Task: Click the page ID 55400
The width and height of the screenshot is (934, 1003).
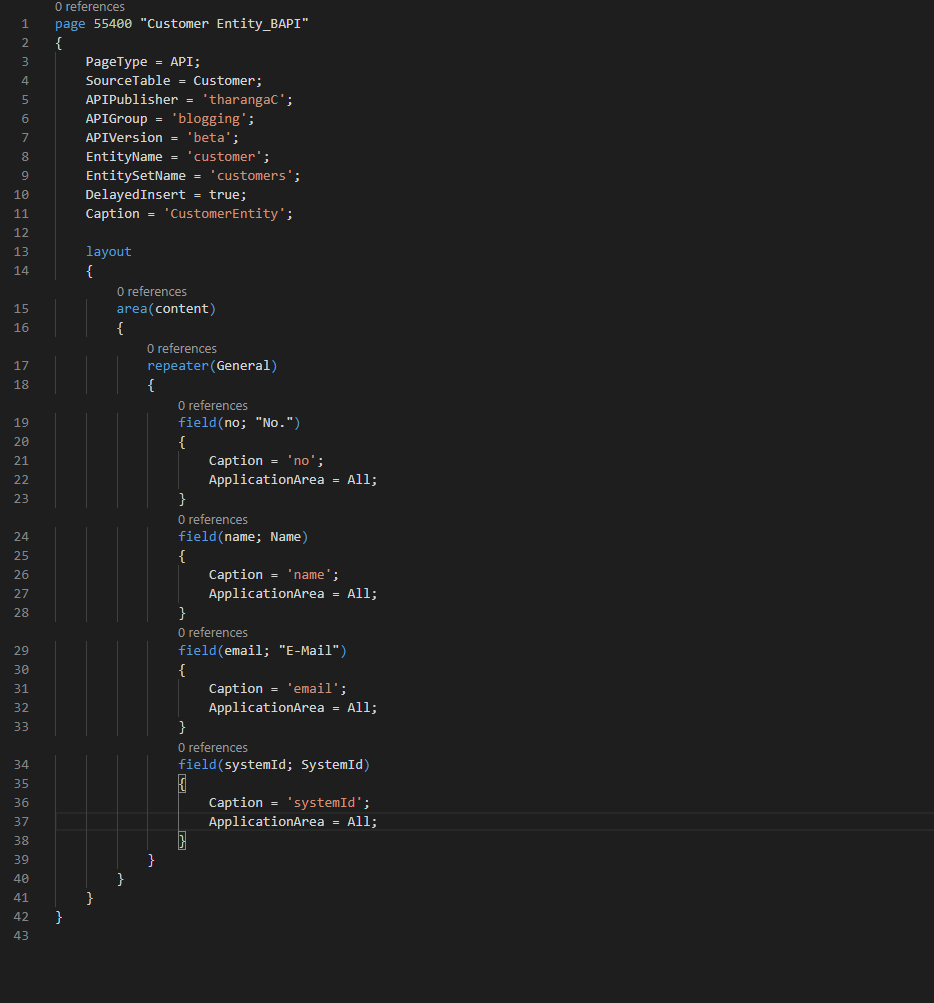Action: click(x=113, y=24)
